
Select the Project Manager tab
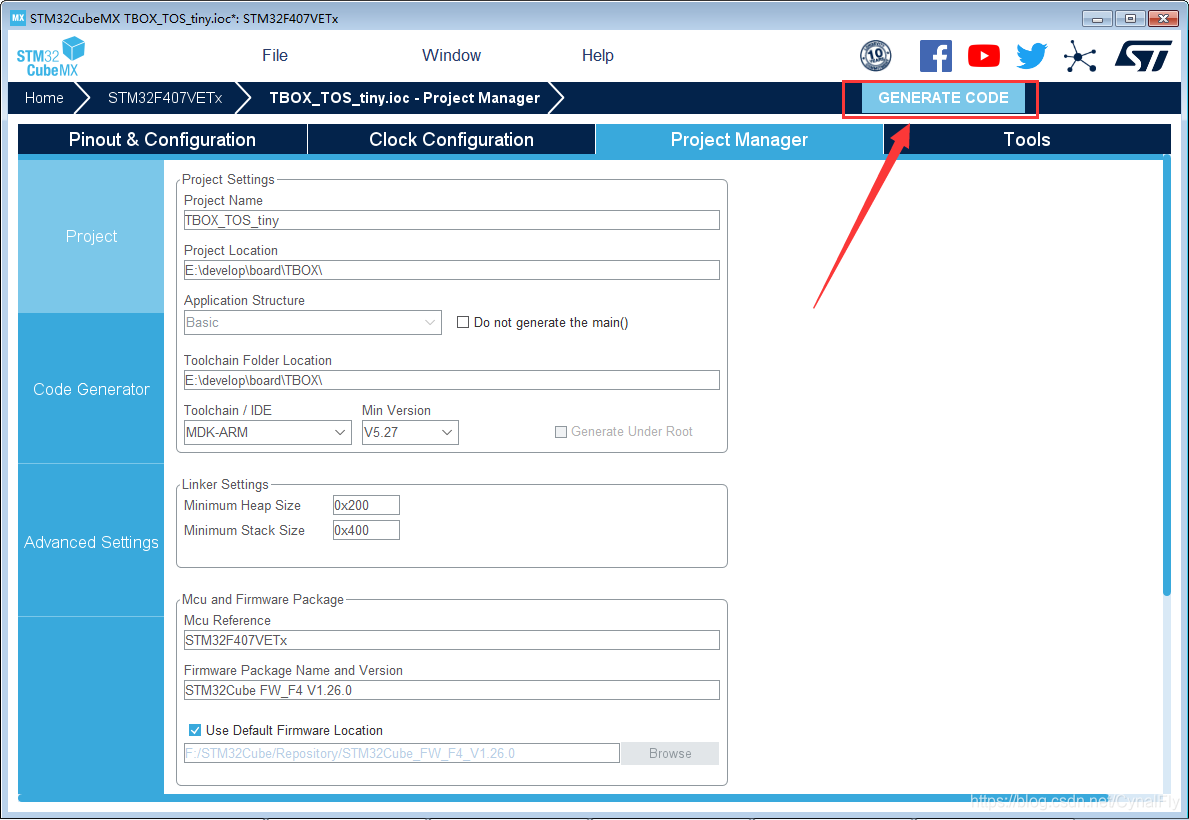(x=739, y=140)
